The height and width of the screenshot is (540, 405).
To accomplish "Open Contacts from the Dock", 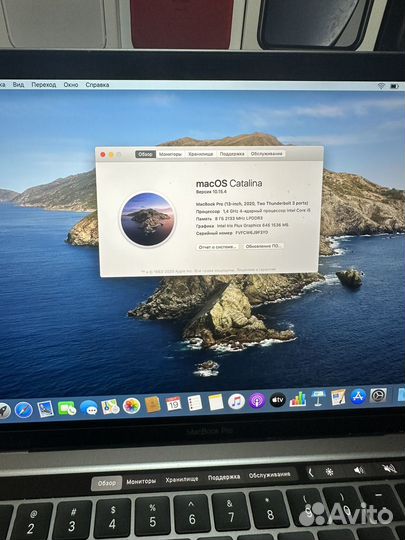I will point(153,405).
